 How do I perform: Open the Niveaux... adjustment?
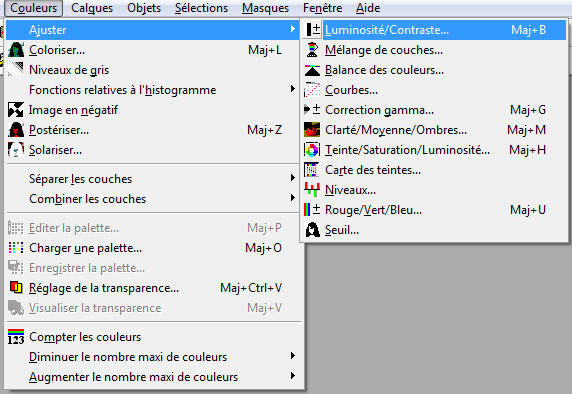433,190
